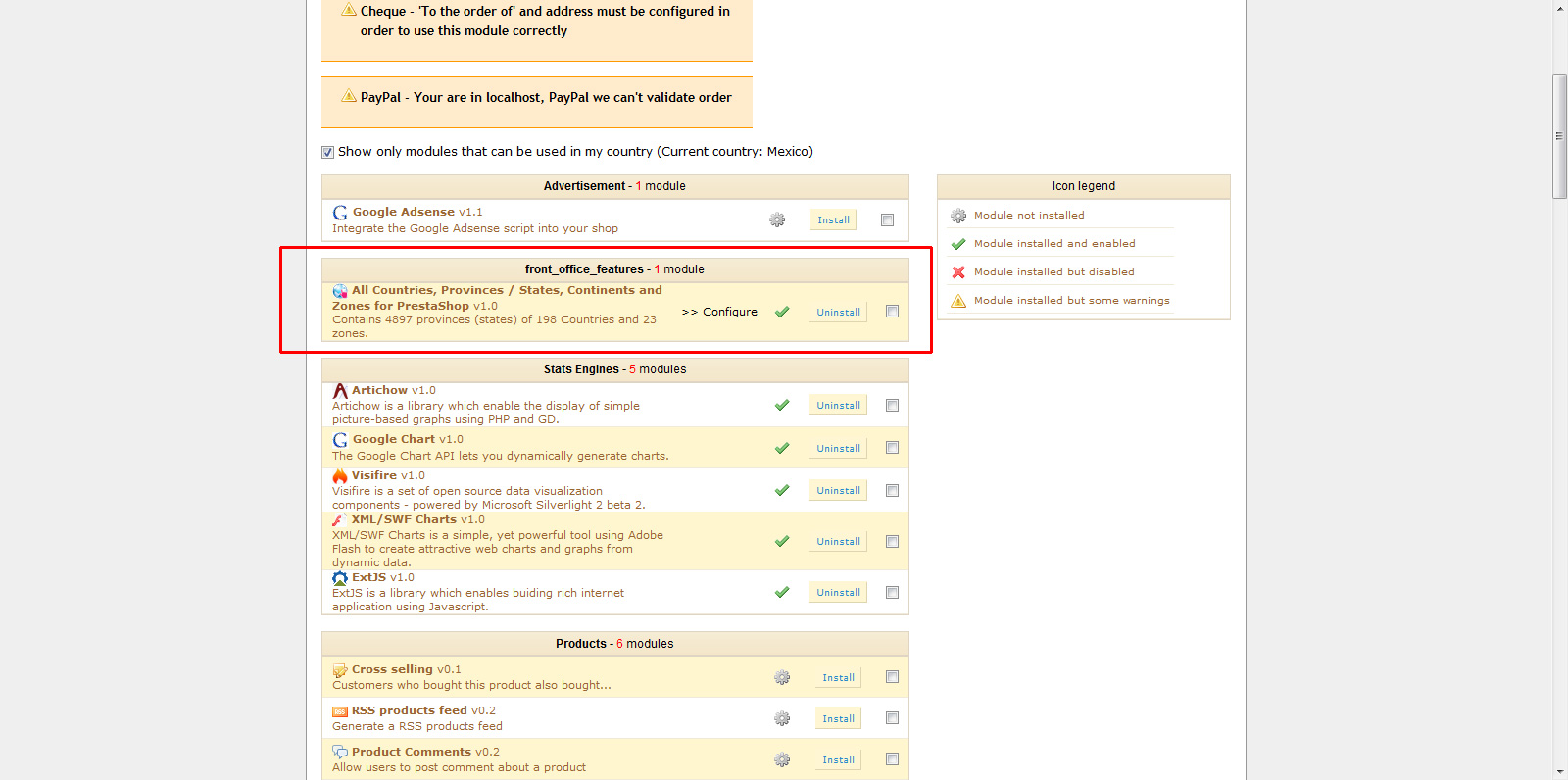Tick the Google Adsense module checkbox
The image size is (1568, 780).
[x=887, y=219]
